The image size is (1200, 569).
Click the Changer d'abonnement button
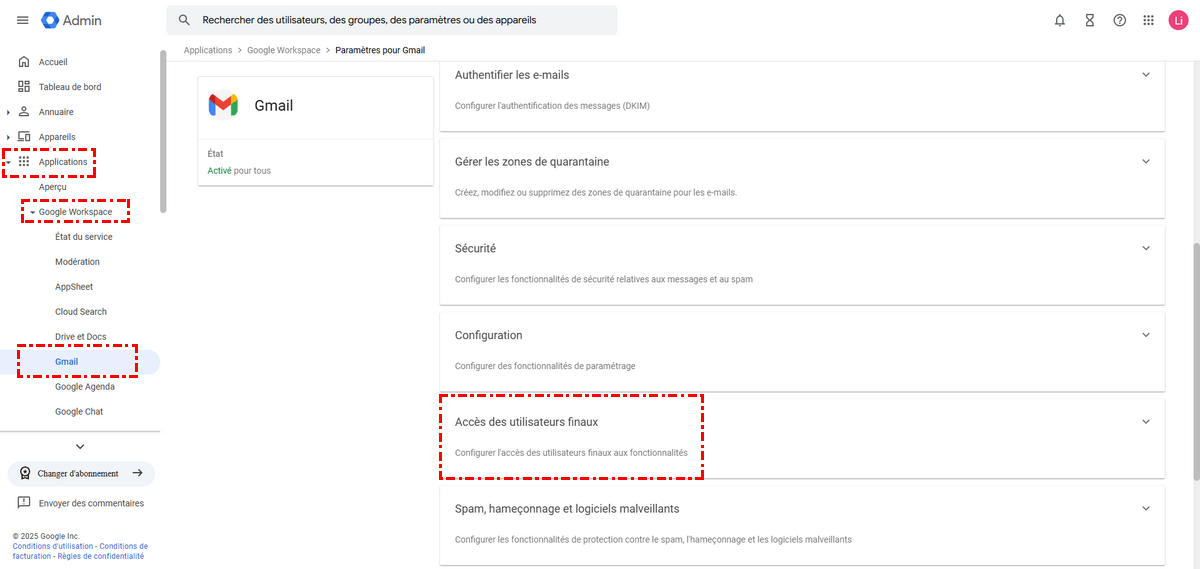pos(80,473)
